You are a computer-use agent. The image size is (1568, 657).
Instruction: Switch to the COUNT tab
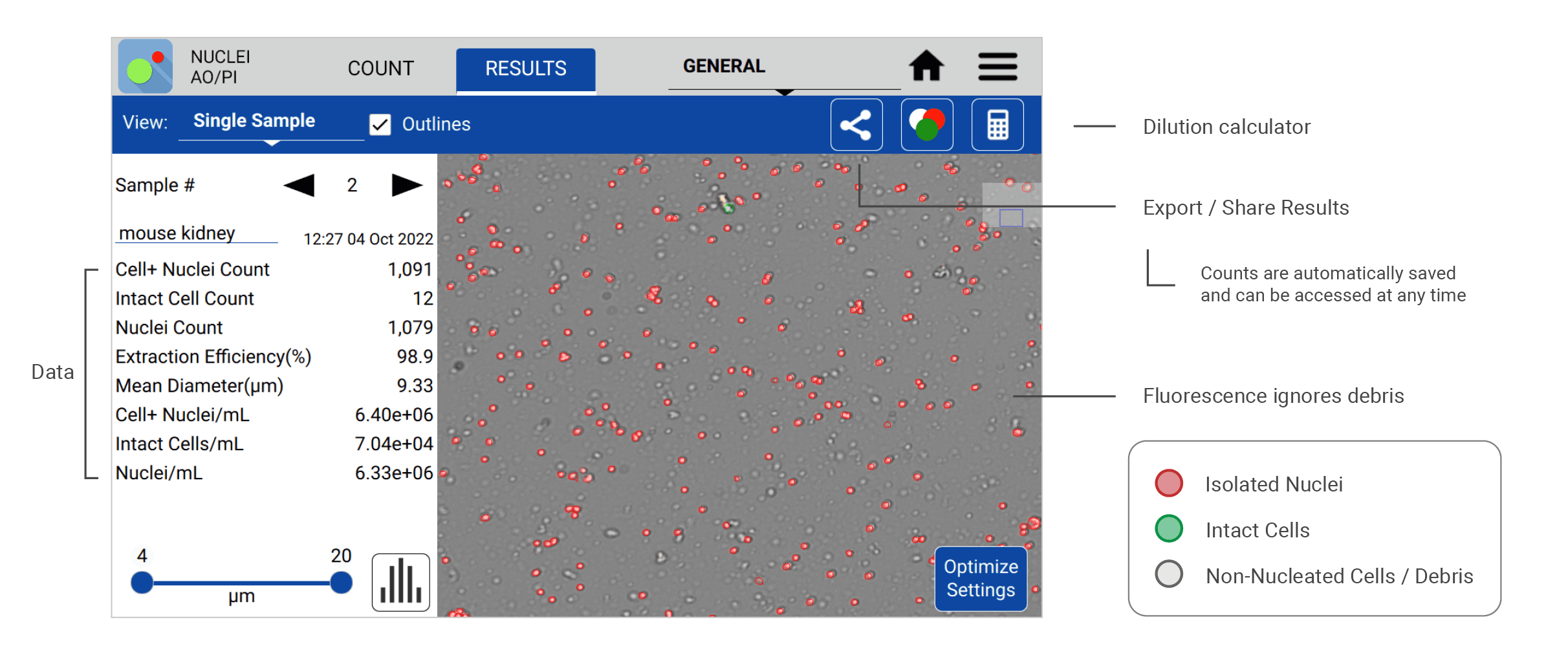point(380,67)
